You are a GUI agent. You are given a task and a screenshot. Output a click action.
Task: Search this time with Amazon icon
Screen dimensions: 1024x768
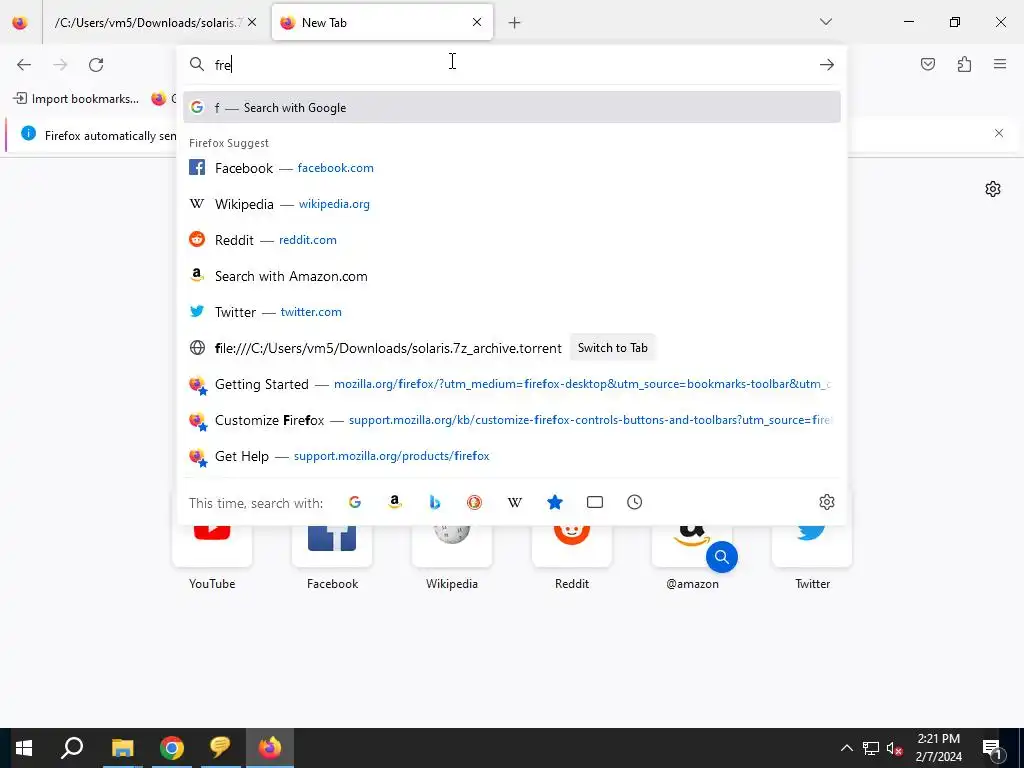pos(394,502)
